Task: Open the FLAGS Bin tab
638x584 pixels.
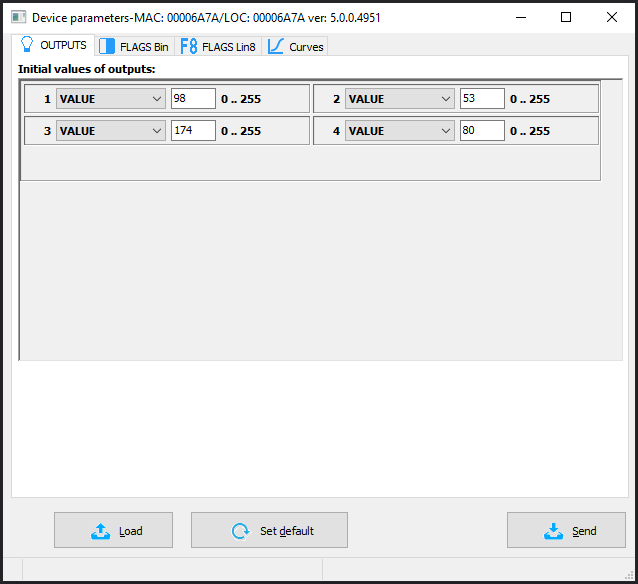Action: (x=135, y=46)
